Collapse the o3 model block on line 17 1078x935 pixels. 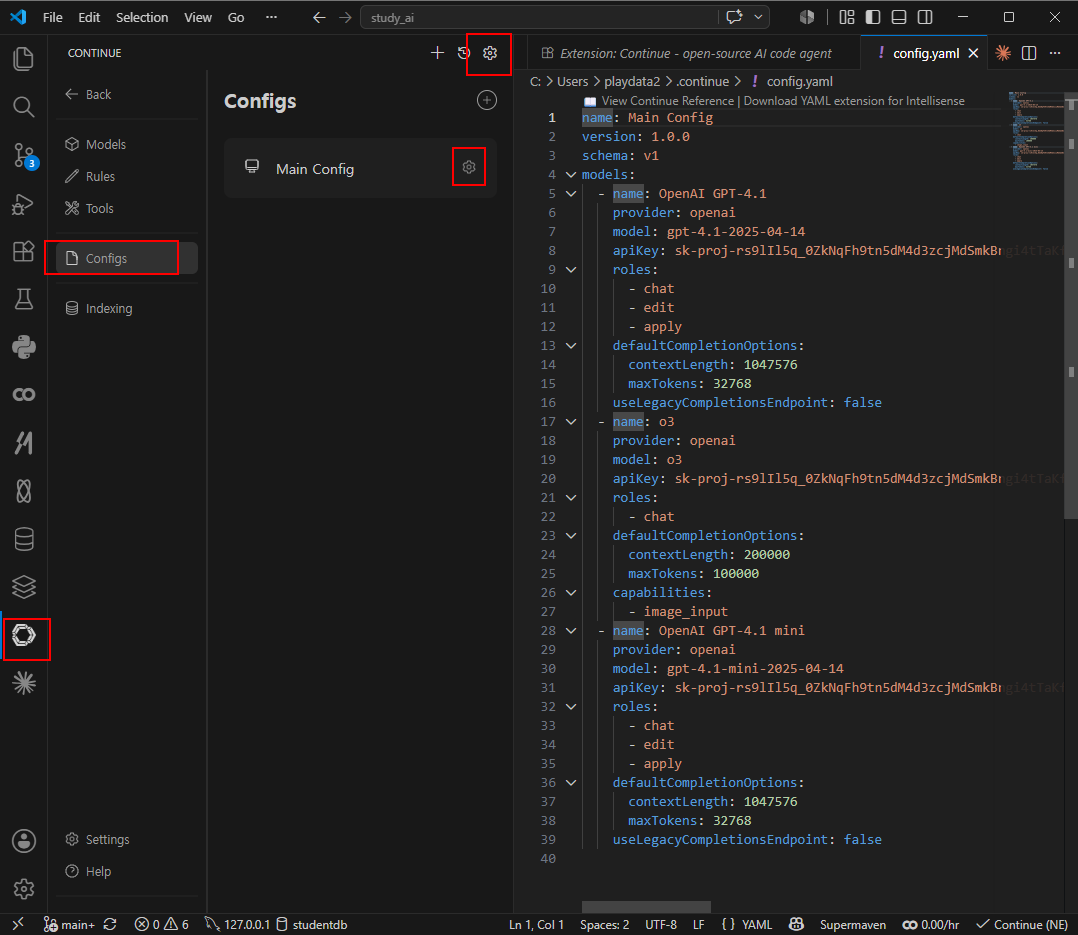(571, 421)
